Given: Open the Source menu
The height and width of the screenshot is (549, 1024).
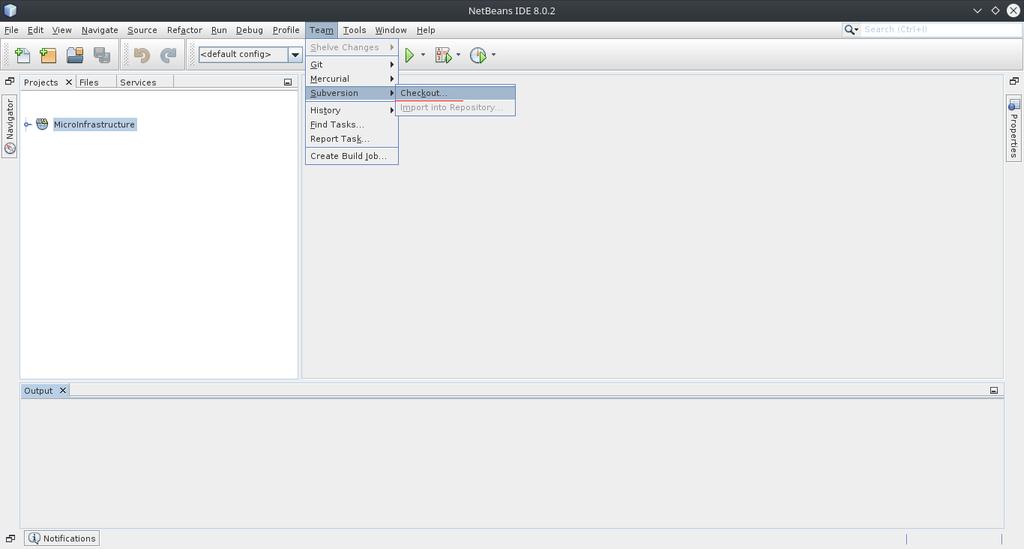Looking at the screenshot, I should pyautogui.click(x=142, y=30).
